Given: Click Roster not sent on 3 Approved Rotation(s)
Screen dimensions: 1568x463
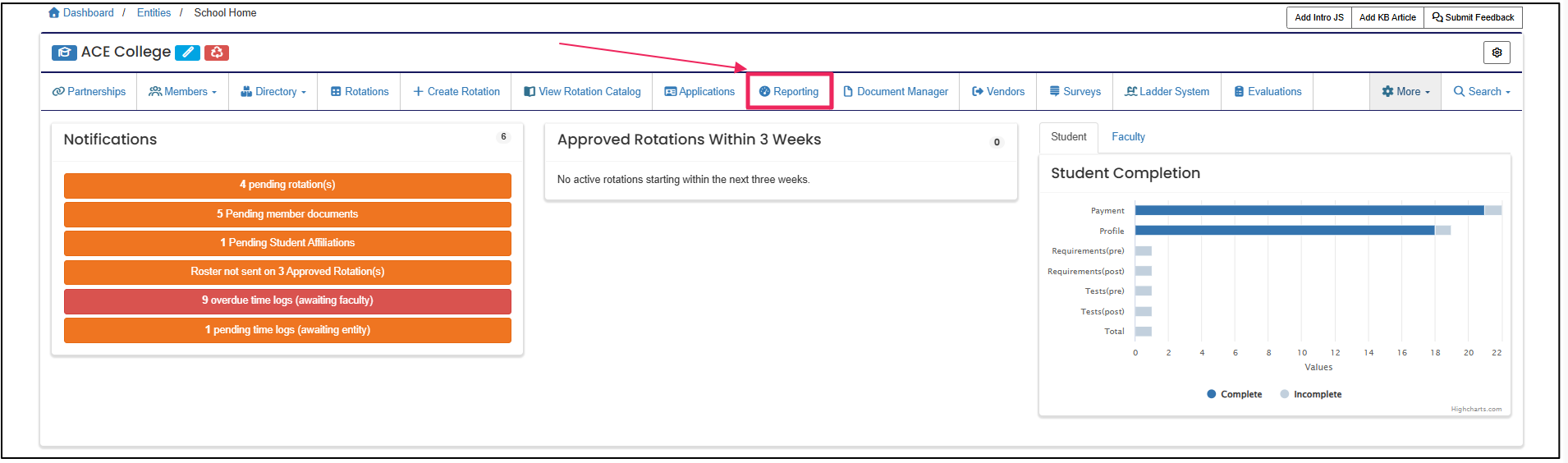Looking at the screenshot, I should (287, 272).
